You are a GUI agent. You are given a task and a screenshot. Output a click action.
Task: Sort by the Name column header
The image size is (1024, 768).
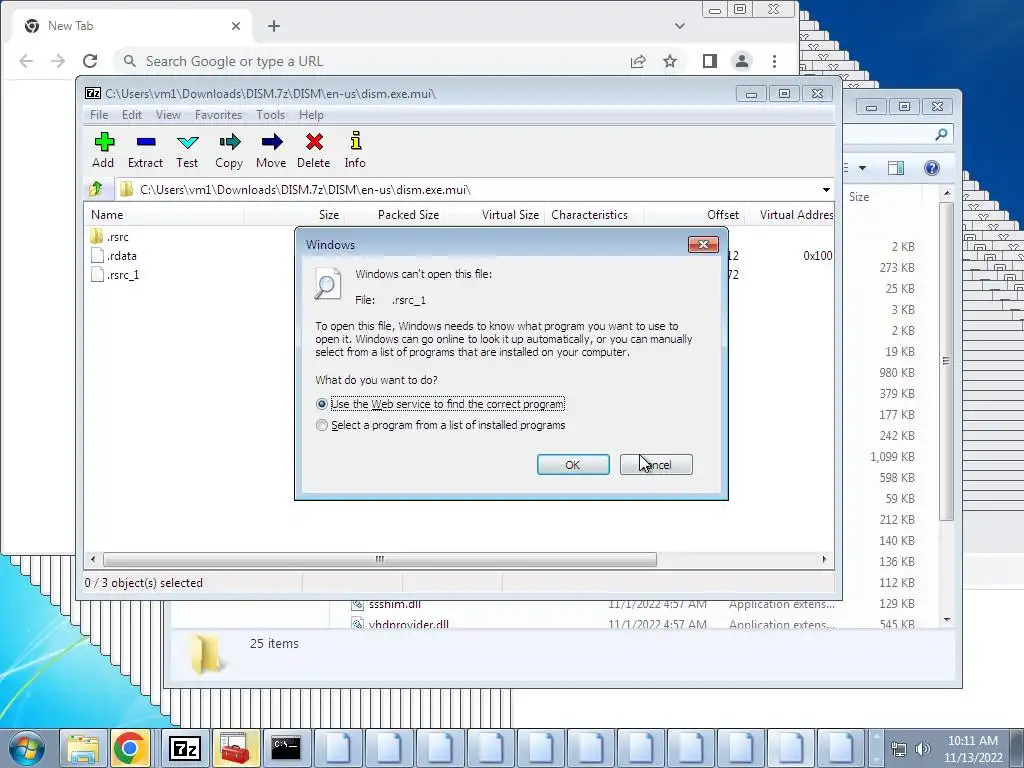tap(164, 215)
